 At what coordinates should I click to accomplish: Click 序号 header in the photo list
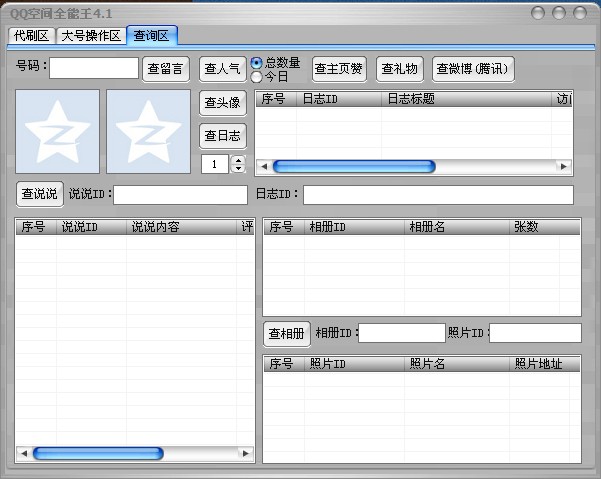click(x=284, y=364)
